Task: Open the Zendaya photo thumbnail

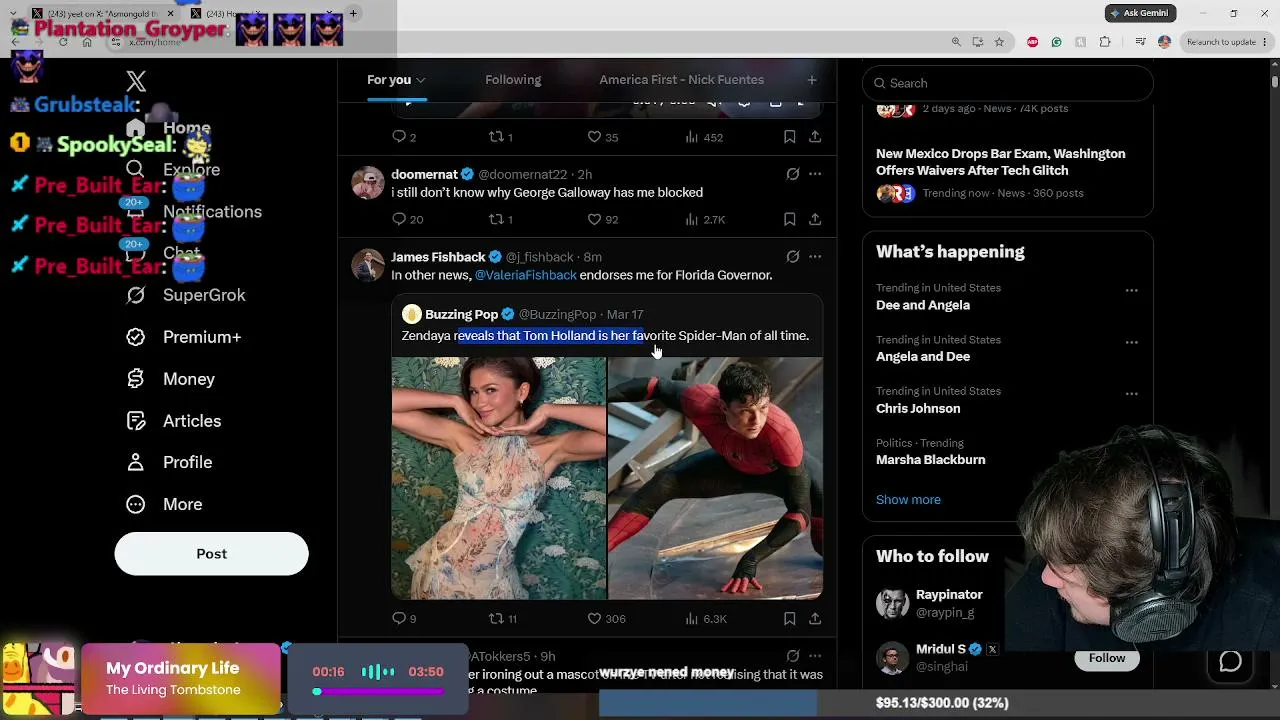Action: pyautogui.click(x=499, y=479)
